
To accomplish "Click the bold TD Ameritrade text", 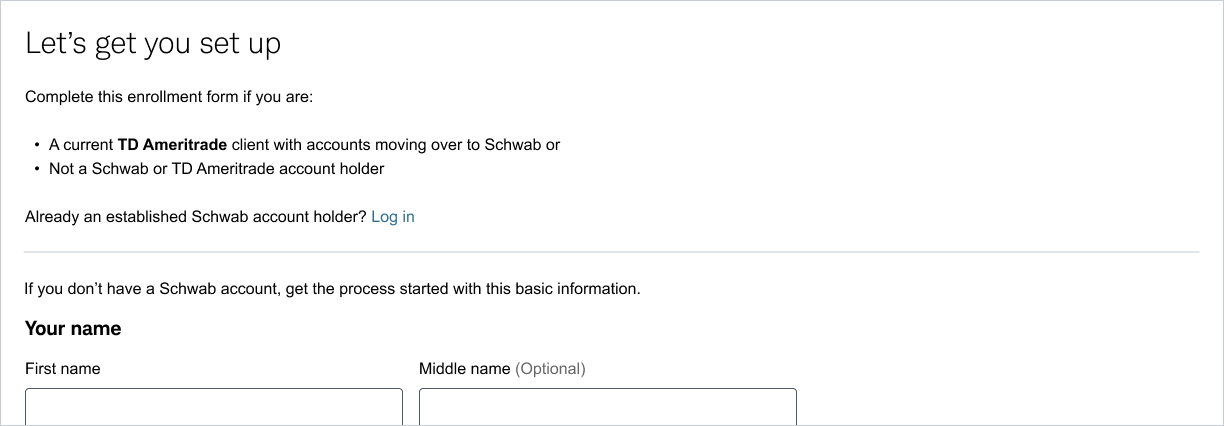I will point(172,145).
